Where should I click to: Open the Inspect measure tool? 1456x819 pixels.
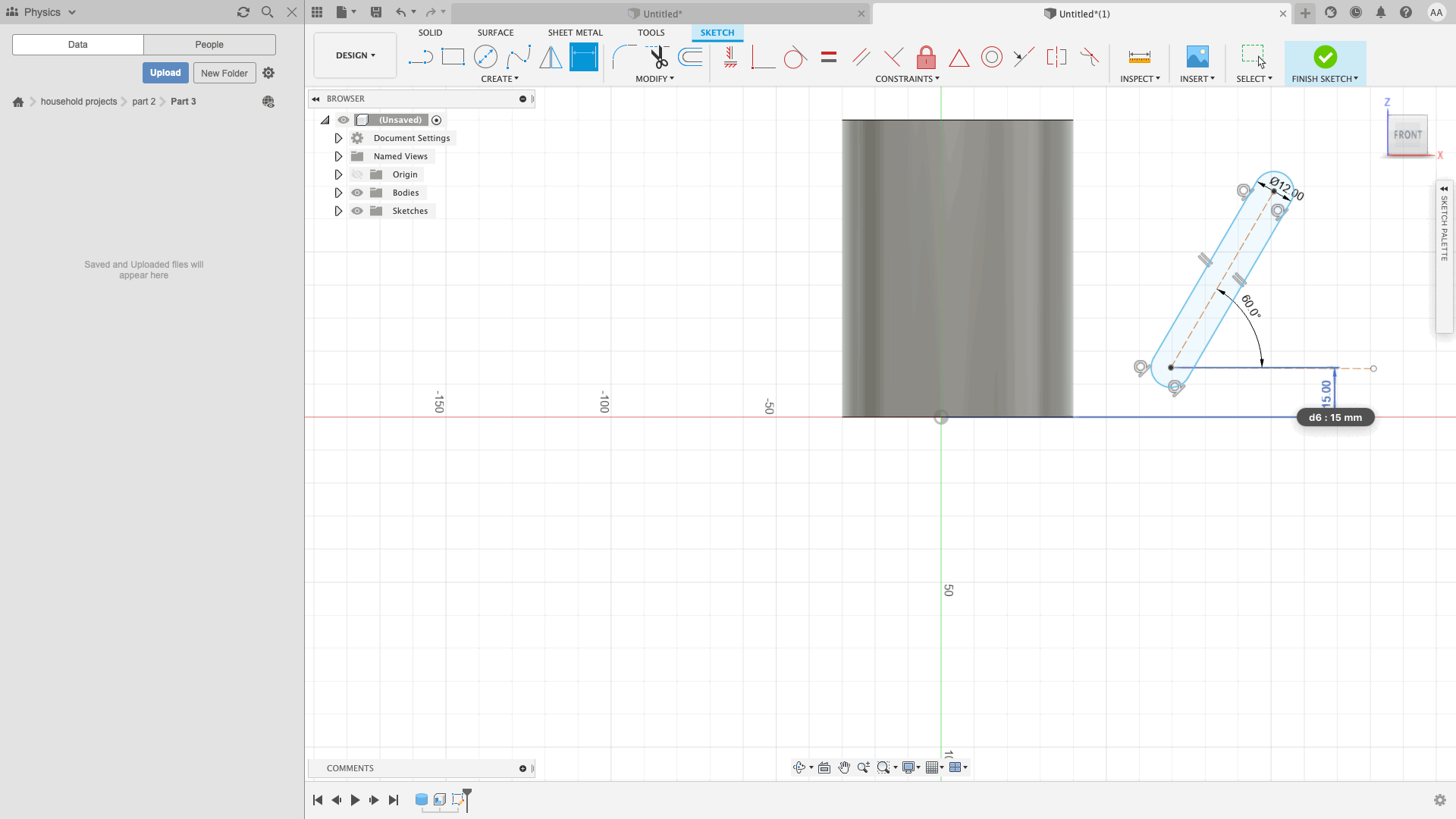point(1139,57)
